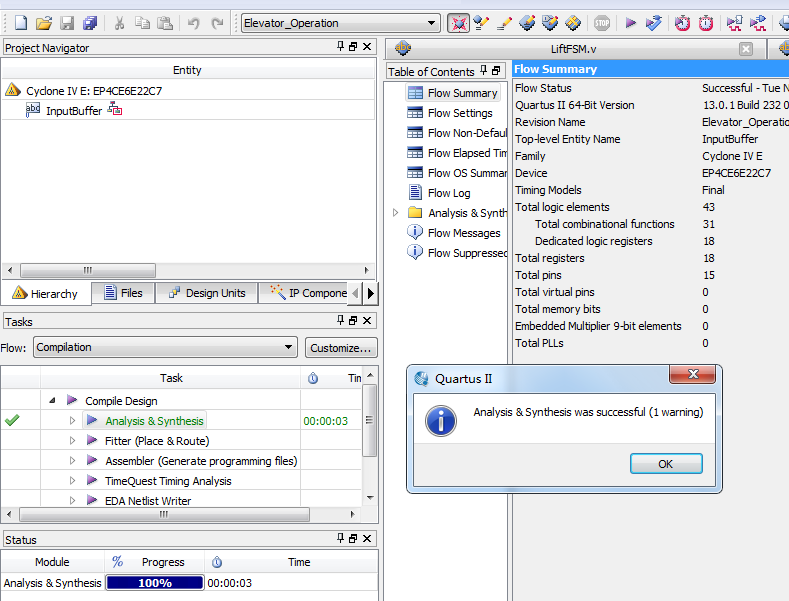Click the New file icon
This screenshot has width=789, height=601.
pyautogui.click(x=21, y=23)
